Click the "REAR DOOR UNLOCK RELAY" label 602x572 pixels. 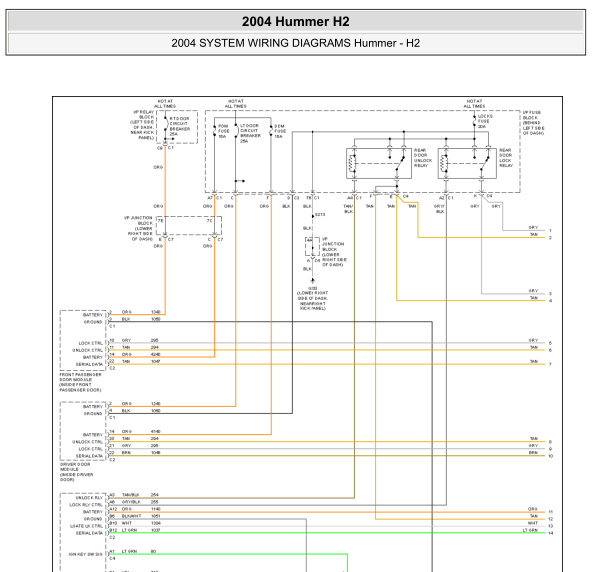coord(423,158)
